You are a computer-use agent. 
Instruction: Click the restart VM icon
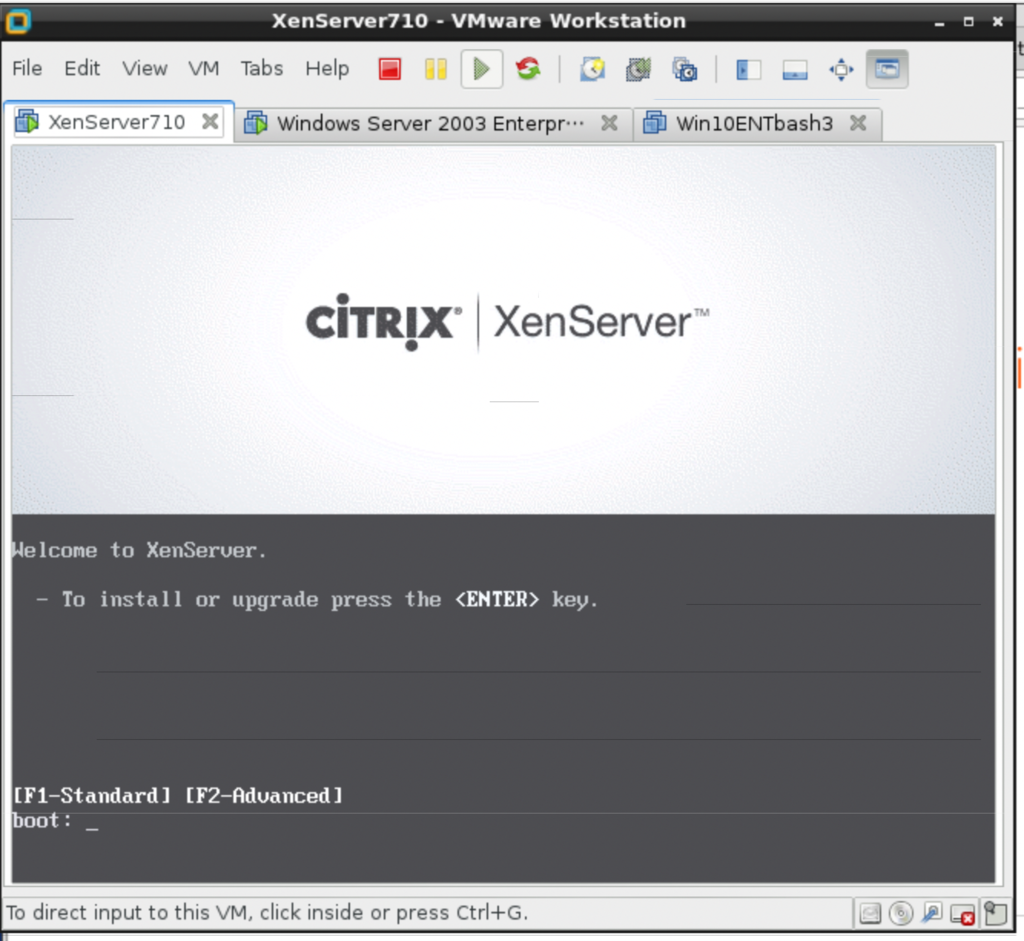528,69
